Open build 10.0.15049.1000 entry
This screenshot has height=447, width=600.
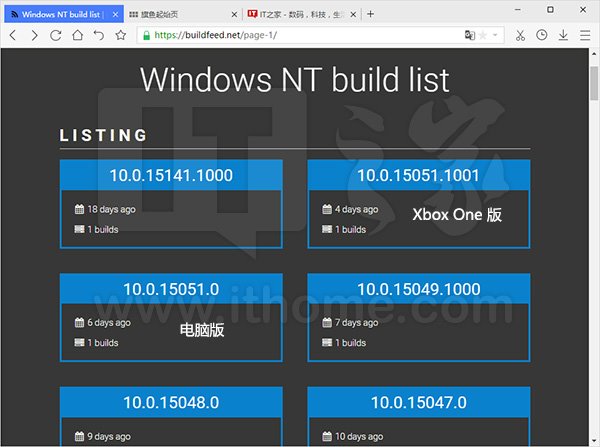pos(418,289)
